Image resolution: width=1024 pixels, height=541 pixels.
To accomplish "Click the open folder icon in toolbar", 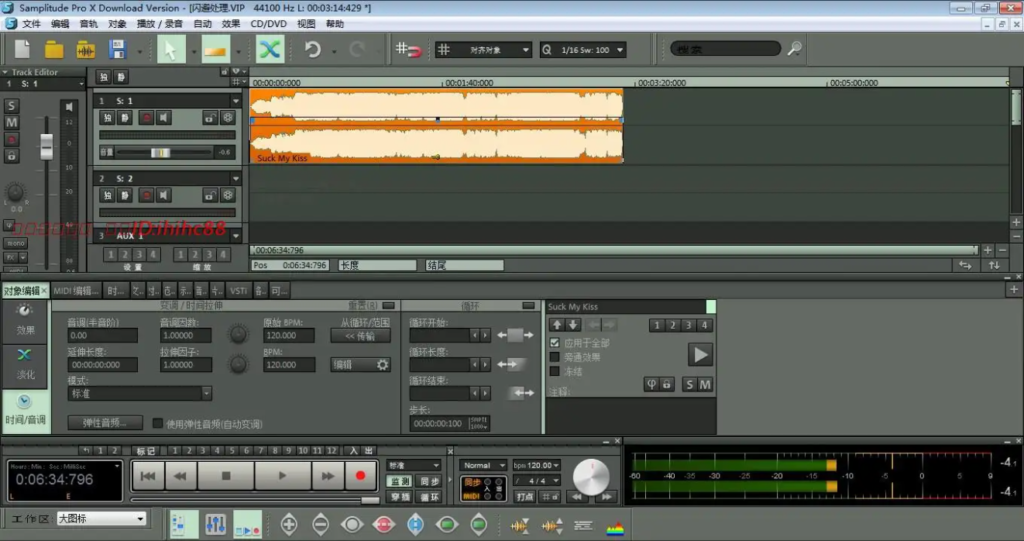I will coord(54,50).
